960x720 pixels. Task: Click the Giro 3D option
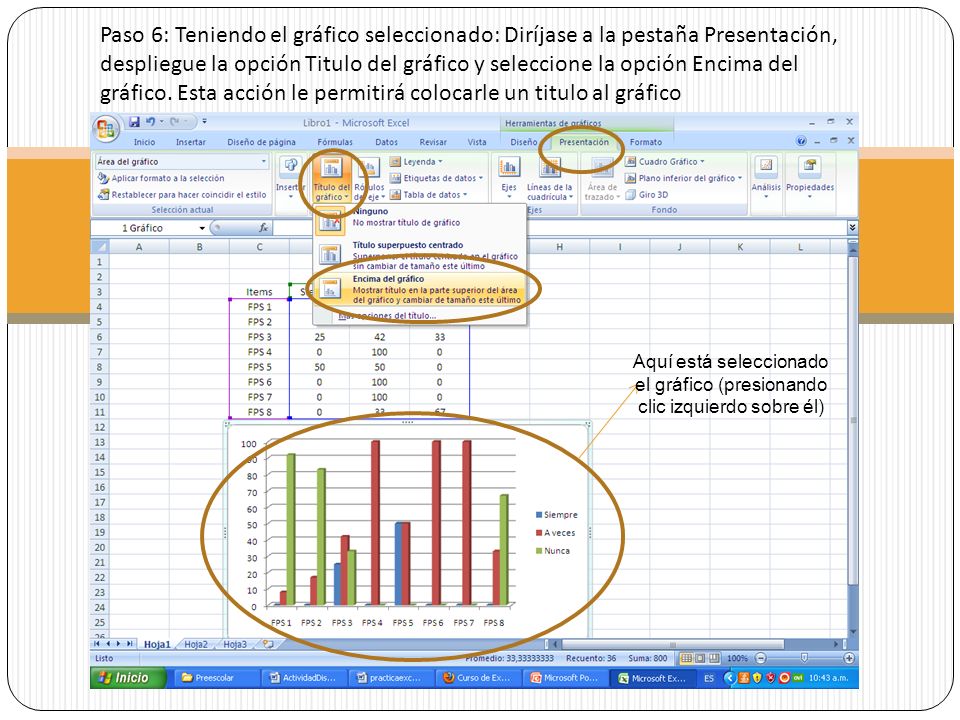pos(647,195)
